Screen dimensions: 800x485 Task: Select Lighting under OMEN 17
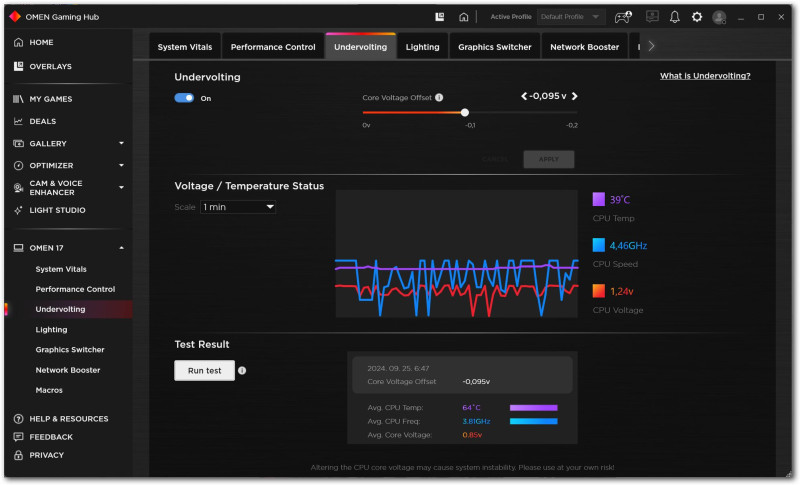(x=51, y=329)
